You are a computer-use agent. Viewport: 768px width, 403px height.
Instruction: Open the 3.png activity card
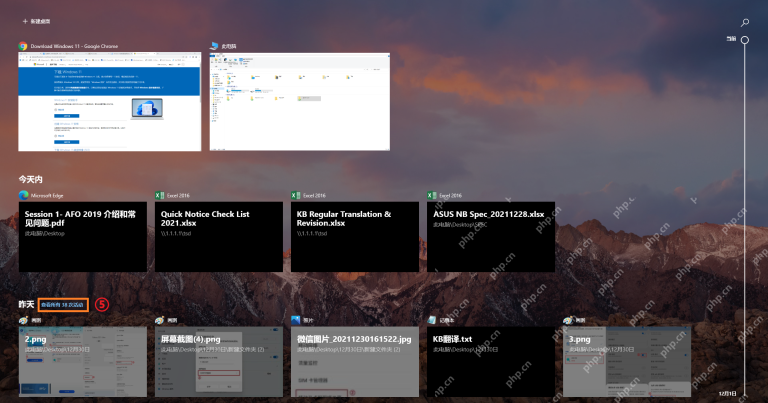(627, 362)
